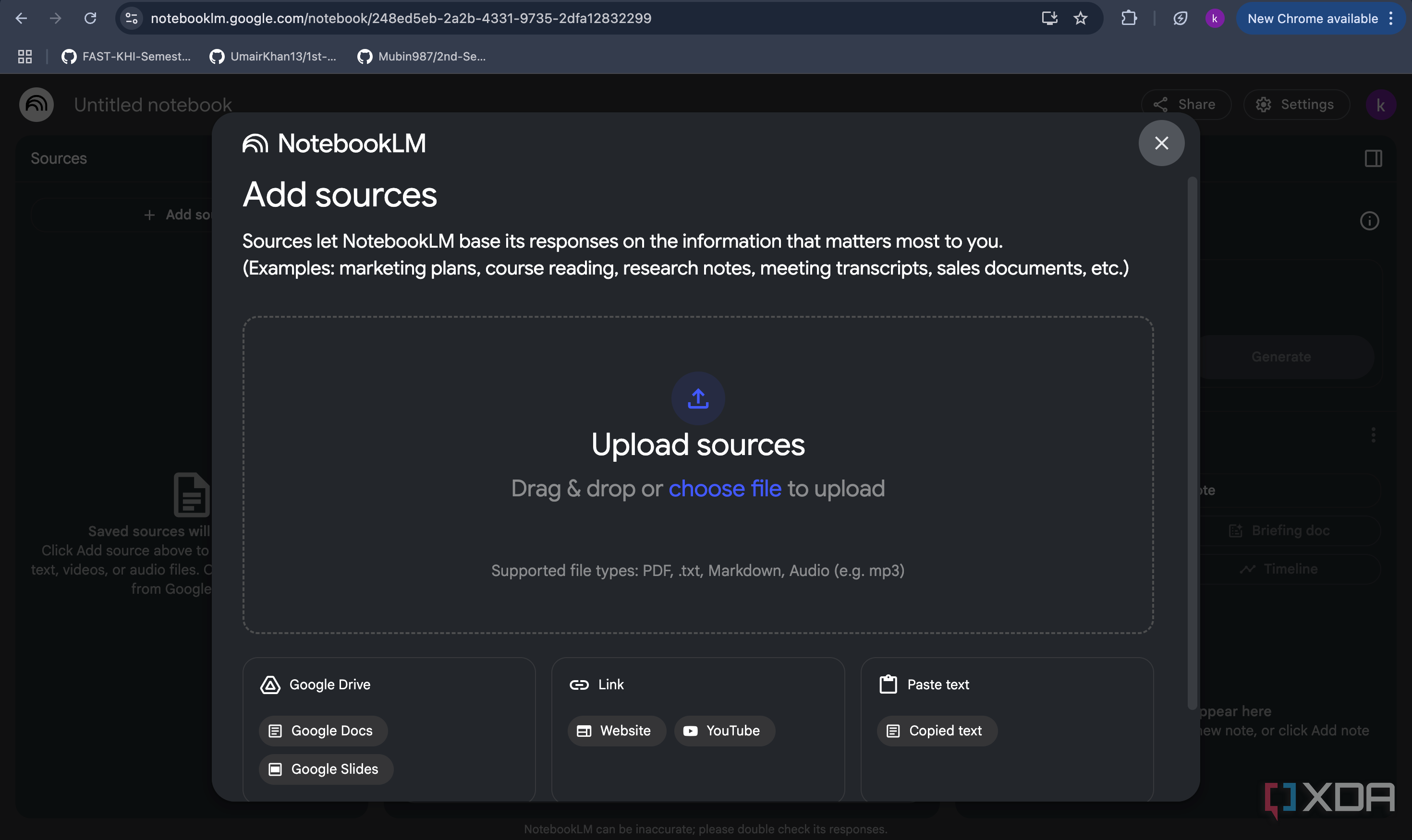Click the Google Docs document icon
This screenshot has height=840, width=1412.
(x=275, y=731)
